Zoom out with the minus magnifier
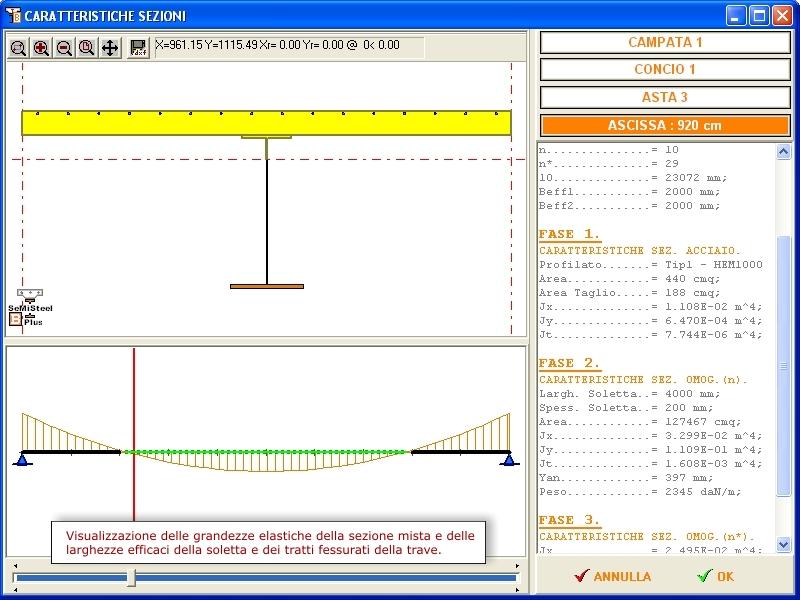800x600 pixels. click(x=64, y=48)
